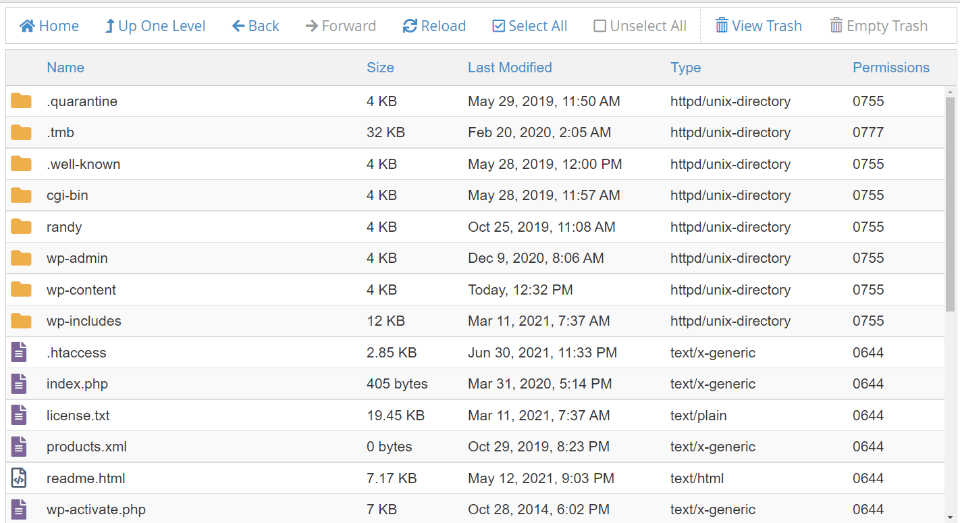The height and width of the screenshot is (523, 960).
Task: Click the randy folder icon
Action: pos(21,227)
